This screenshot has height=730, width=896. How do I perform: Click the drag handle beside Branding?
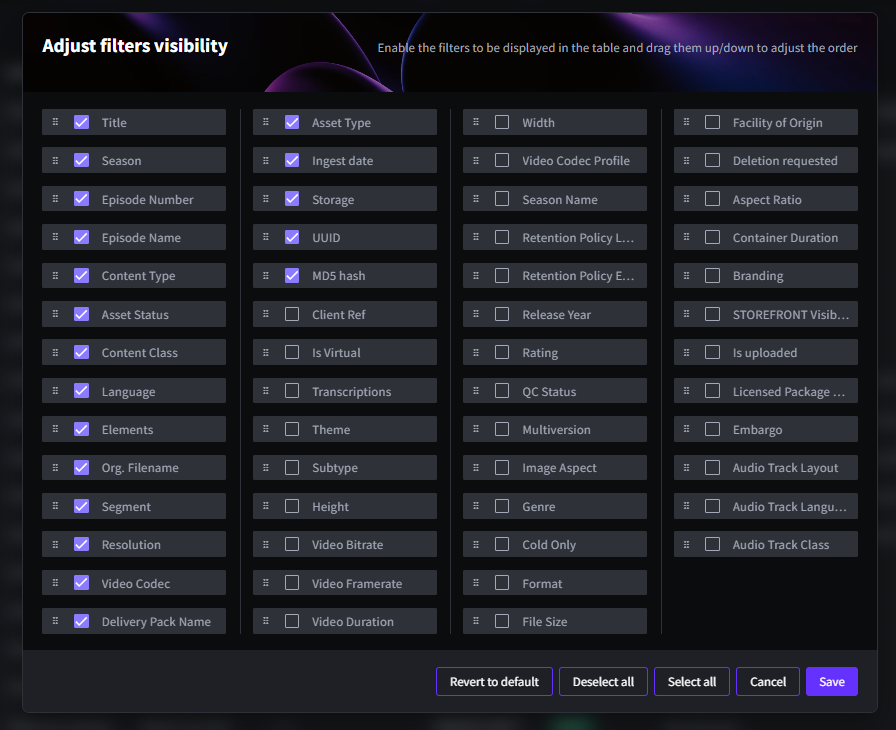coord(686,275)
